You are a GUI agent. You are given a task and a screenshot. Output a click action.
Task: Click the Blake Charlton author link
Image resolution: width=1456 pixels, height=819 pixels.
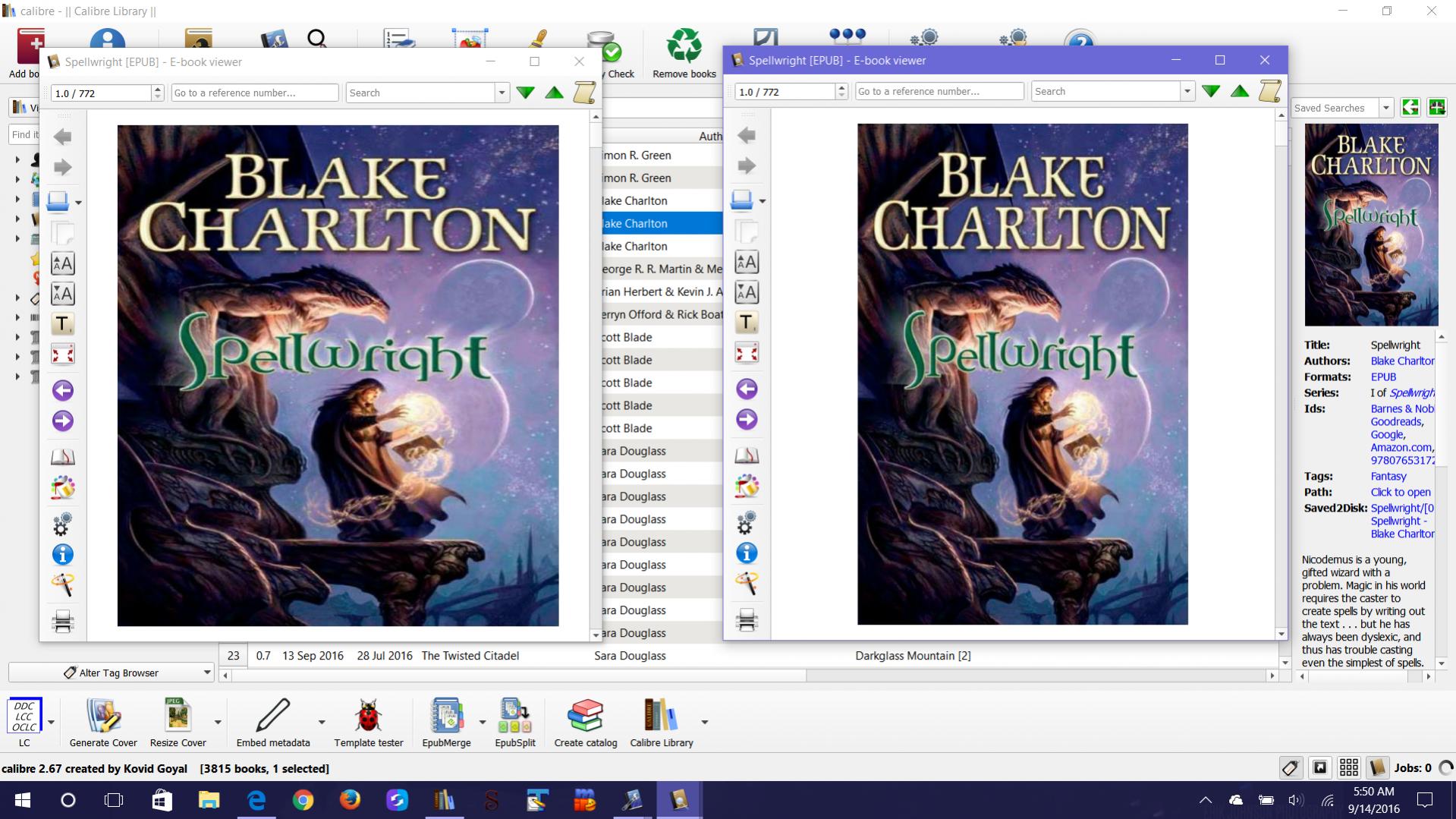[x=1402, y=361]
